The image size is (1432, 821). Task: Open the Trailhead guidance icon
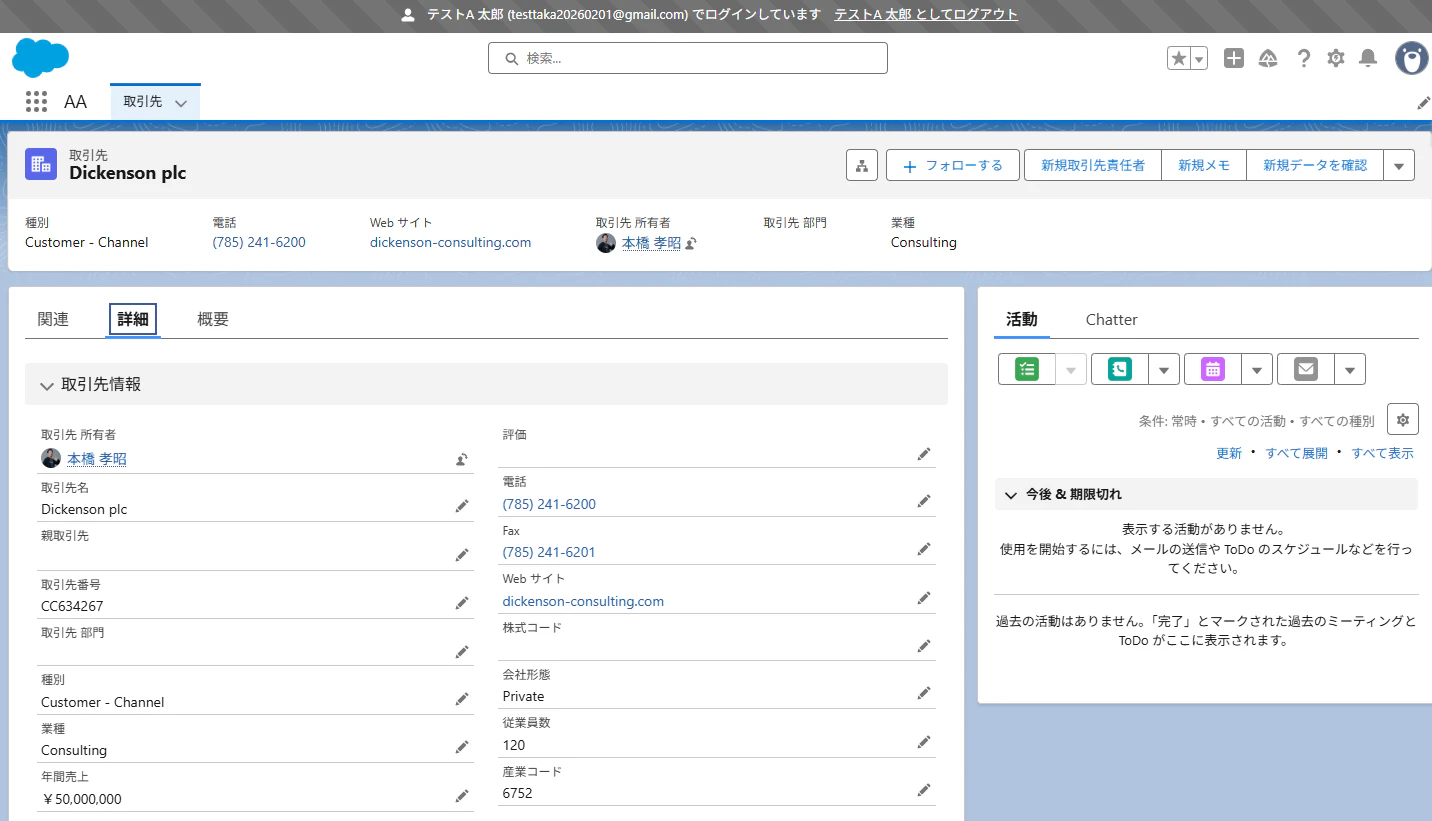1268,59
